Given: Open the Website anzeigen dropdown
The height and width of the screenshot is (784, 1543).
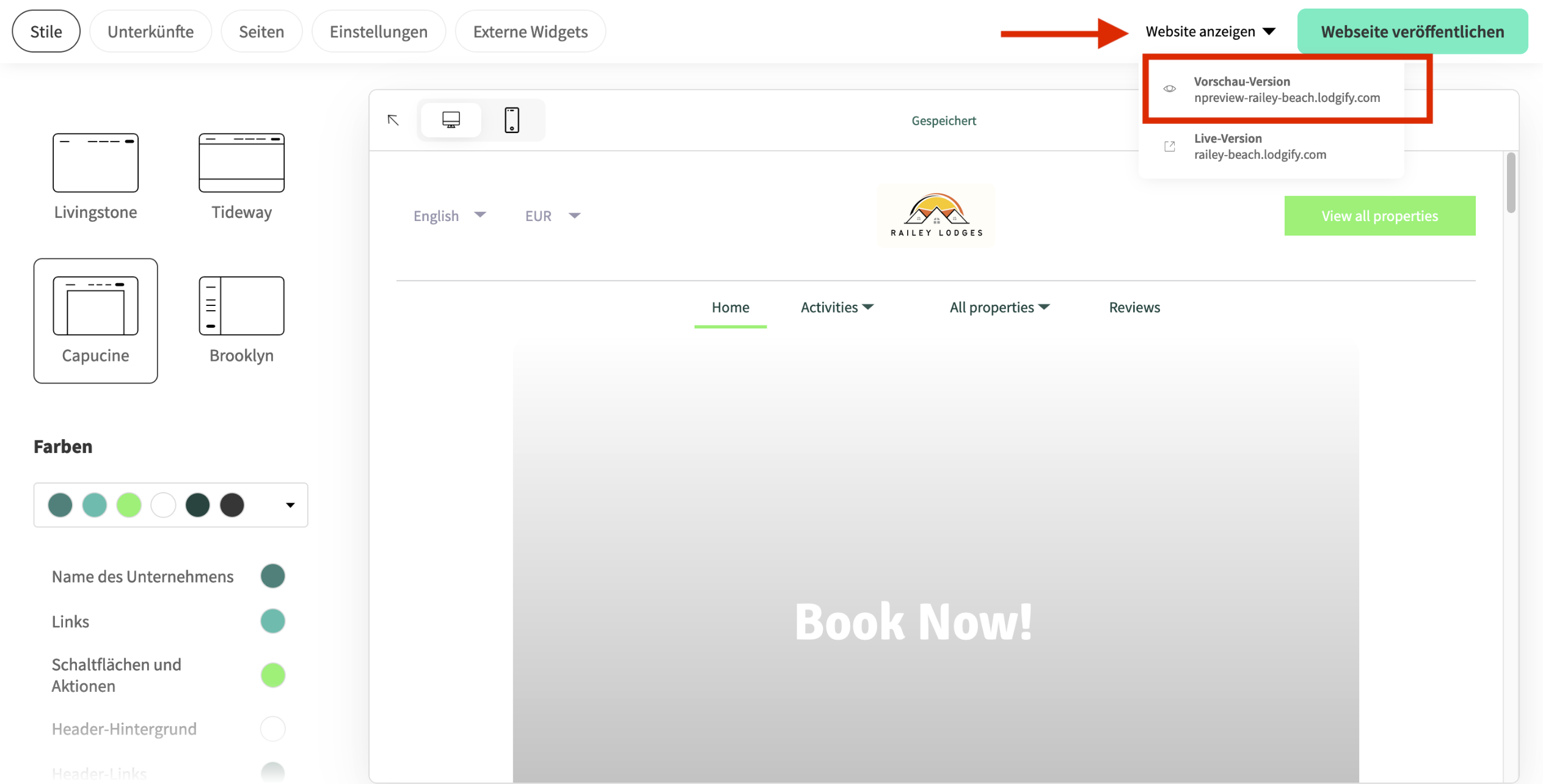Looking at the screenshot, I should click(1210, 31).
